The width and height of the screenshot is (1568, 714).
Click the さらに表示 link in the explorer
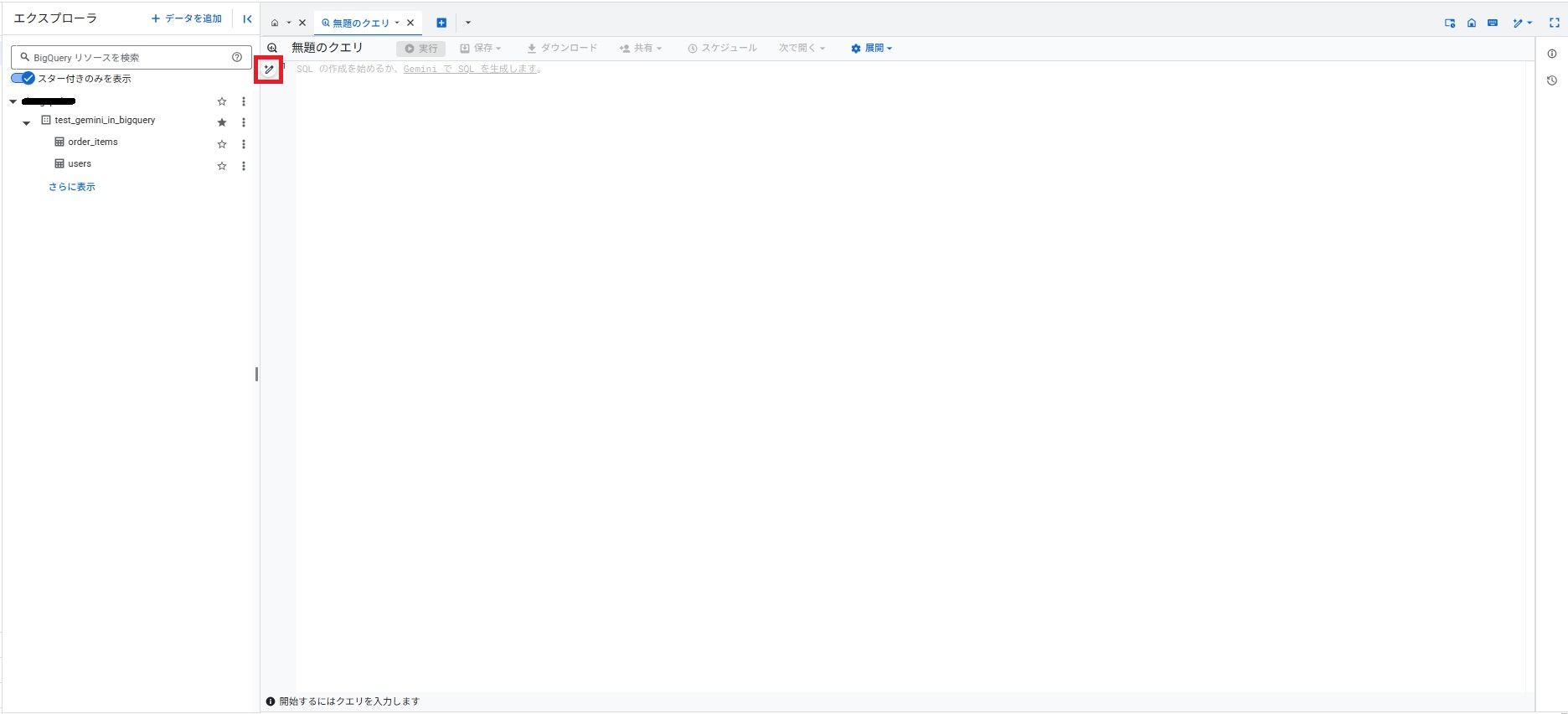click(72, 187)
